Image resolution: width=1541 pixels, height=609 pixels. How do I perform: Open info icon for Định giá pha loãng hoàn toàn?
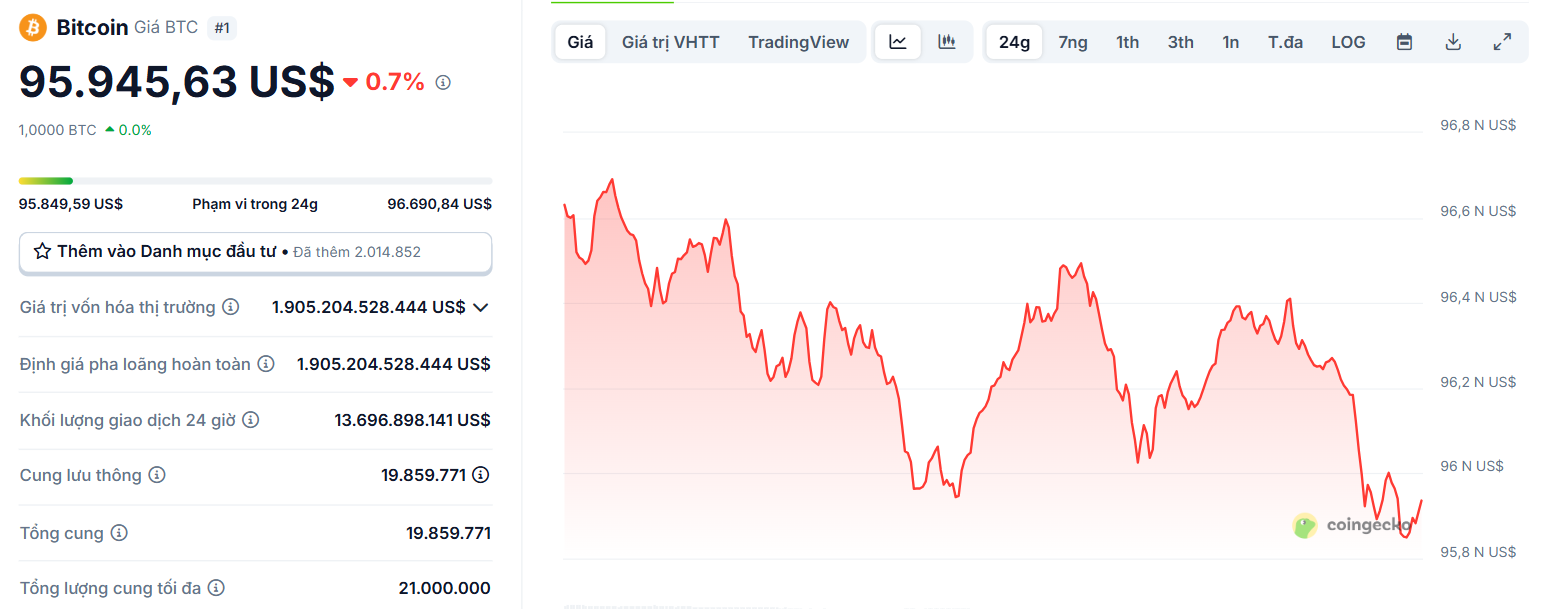click(x=266, y=364)
